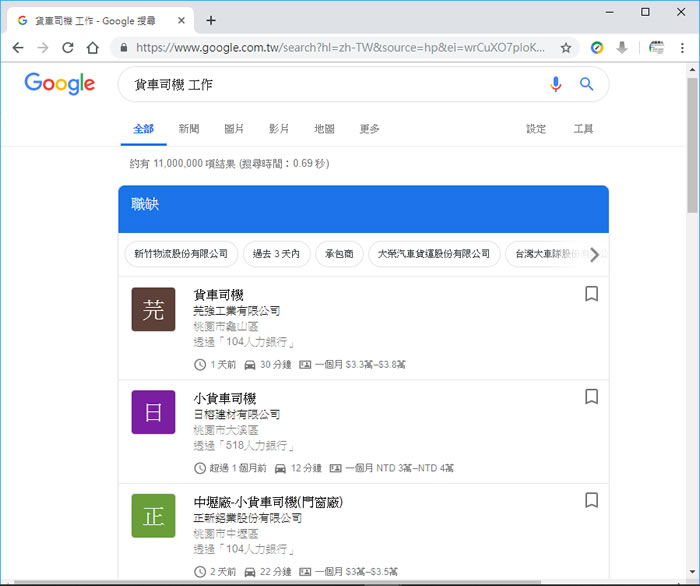Select the 全部 search tab

pos(143,129)
